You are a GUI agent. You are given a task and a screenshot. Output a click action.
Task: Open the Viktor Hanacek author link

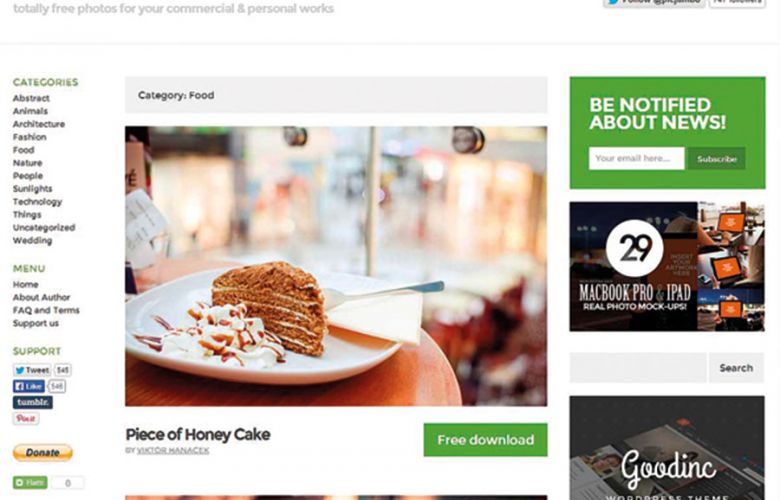tap(173, 450)
